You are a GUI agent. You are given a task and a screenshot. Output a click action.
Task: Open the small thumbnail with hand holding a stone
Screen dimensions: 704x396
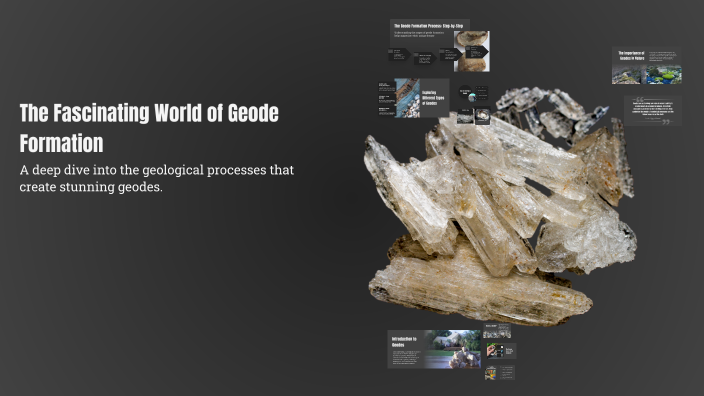(x=502, y=351)
